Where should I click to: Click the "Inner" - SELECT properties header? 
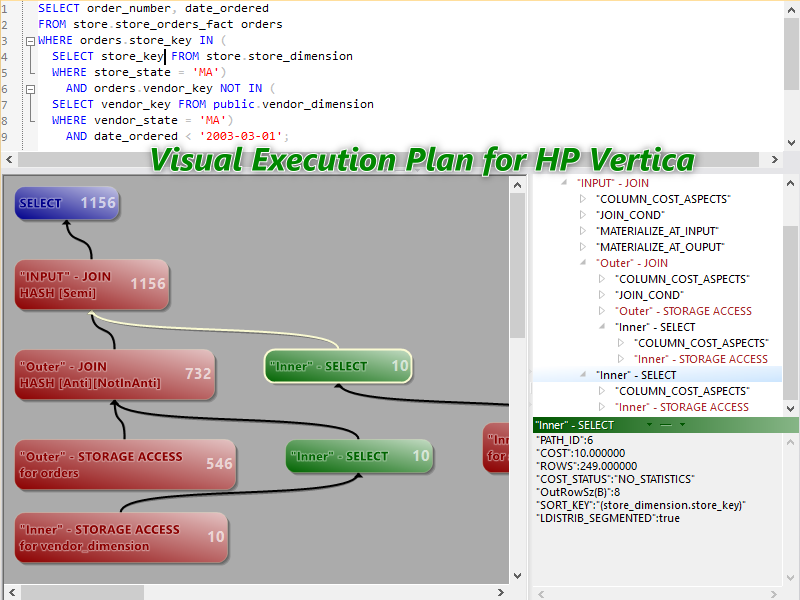665,425
